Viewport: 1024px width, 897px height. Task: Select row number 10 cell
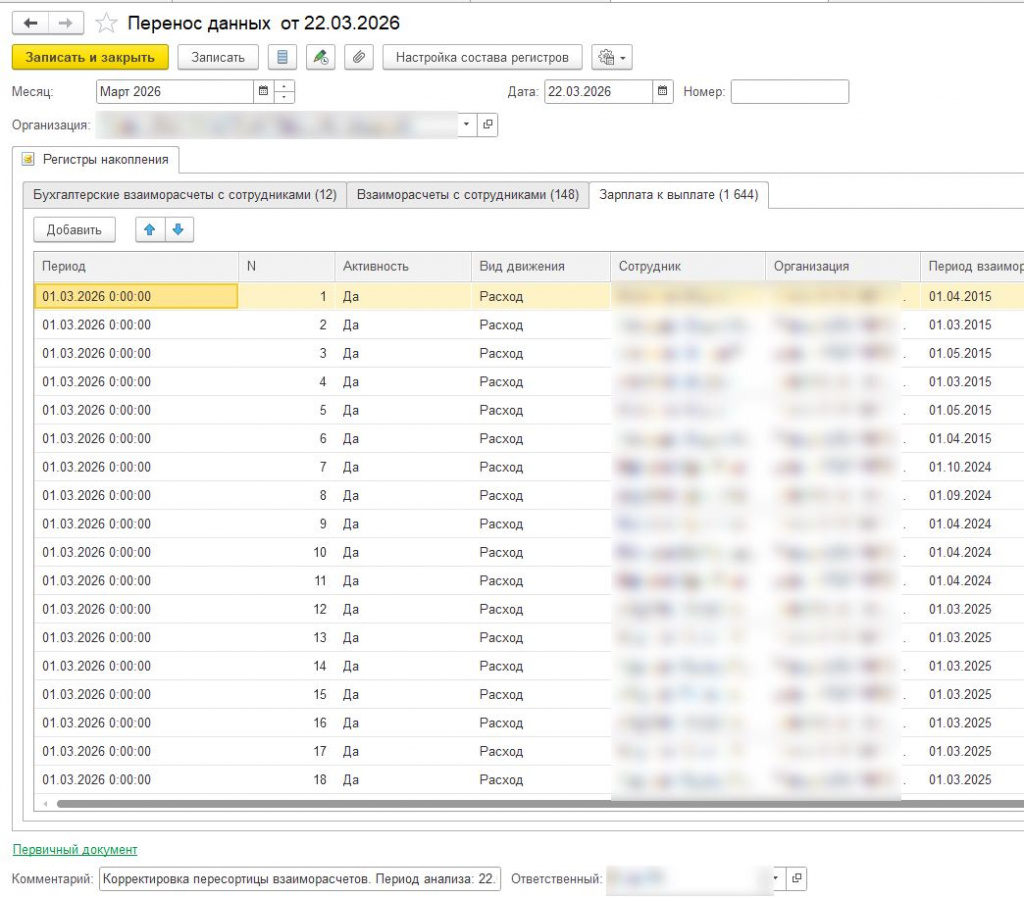[x=287, y=552]
